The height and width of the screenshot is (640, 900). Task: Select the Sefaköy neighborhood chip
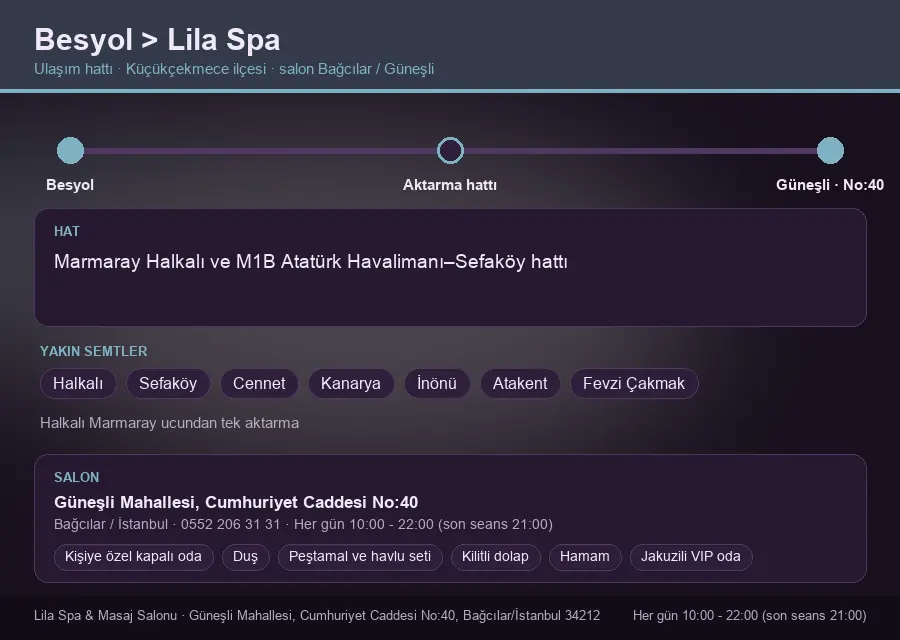click(168, 383)
